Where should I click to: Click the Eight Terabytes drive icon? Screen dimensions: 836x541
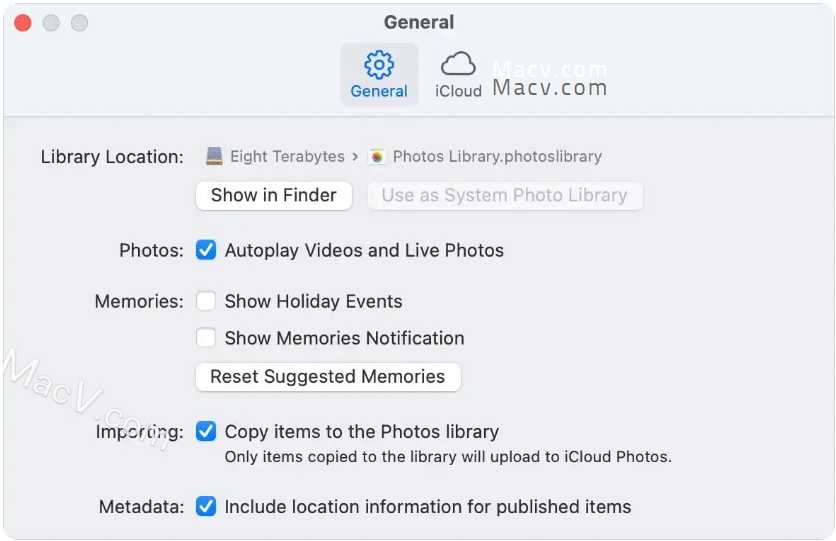[x=214, y=156]
